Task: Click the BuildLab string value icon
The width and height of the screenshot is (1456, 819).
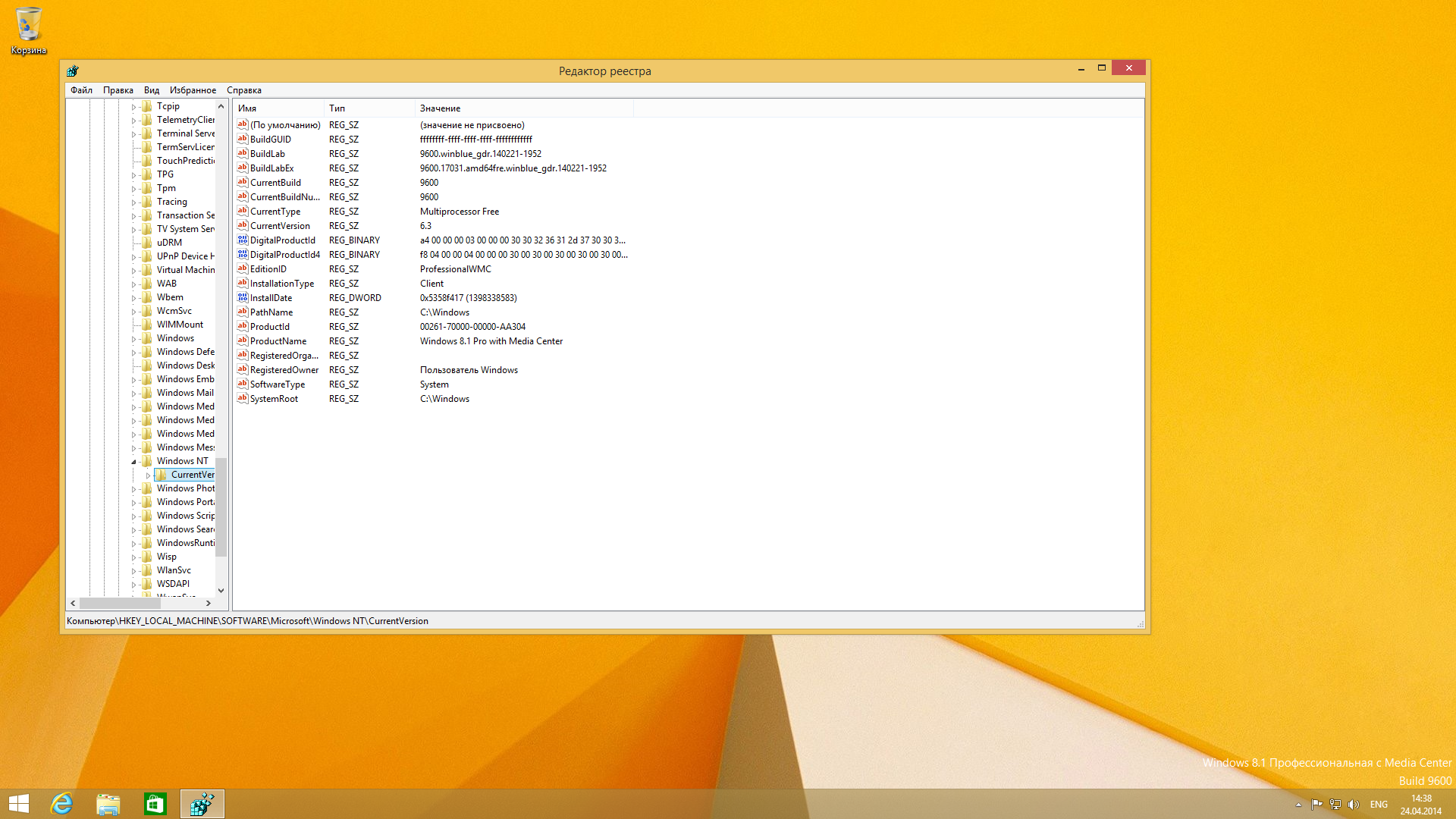Action: (x=243, y=153)
